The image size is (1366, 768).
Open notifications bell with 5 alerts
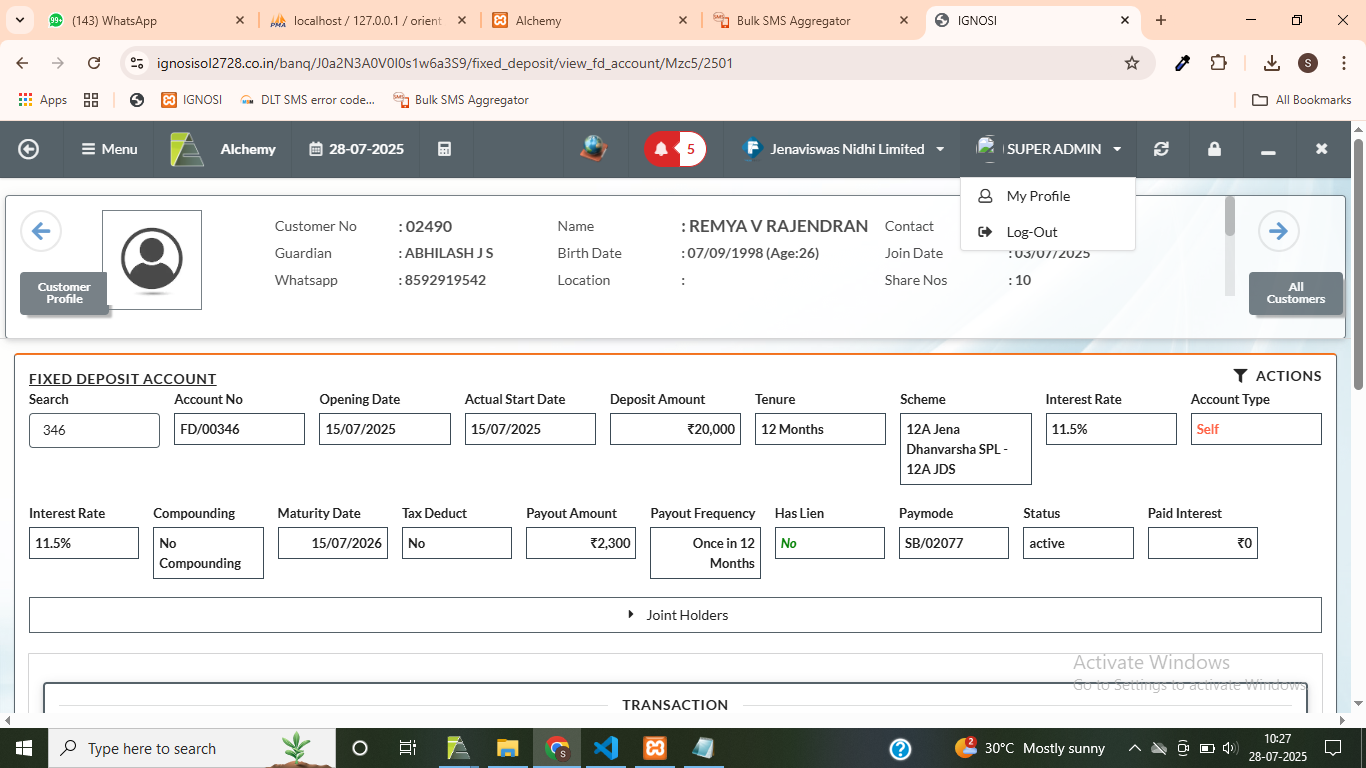click(x=675, y=149)
